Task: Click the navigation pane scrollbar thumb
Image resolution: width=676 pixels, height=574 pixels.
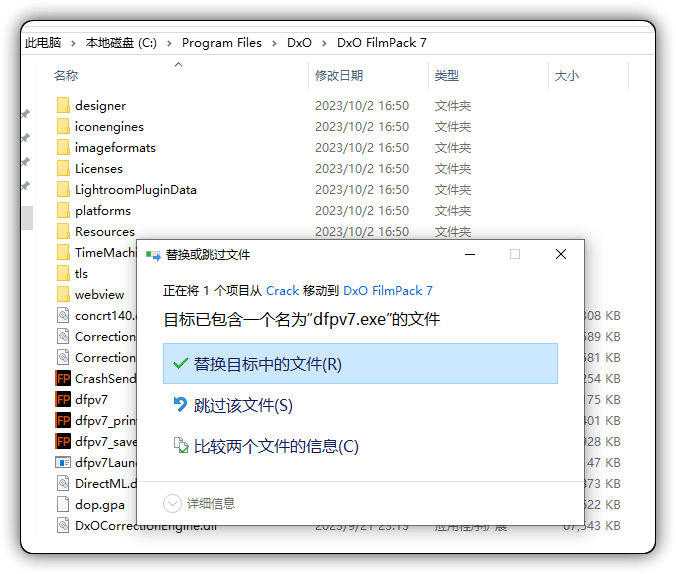Action: tap(28, 218)
